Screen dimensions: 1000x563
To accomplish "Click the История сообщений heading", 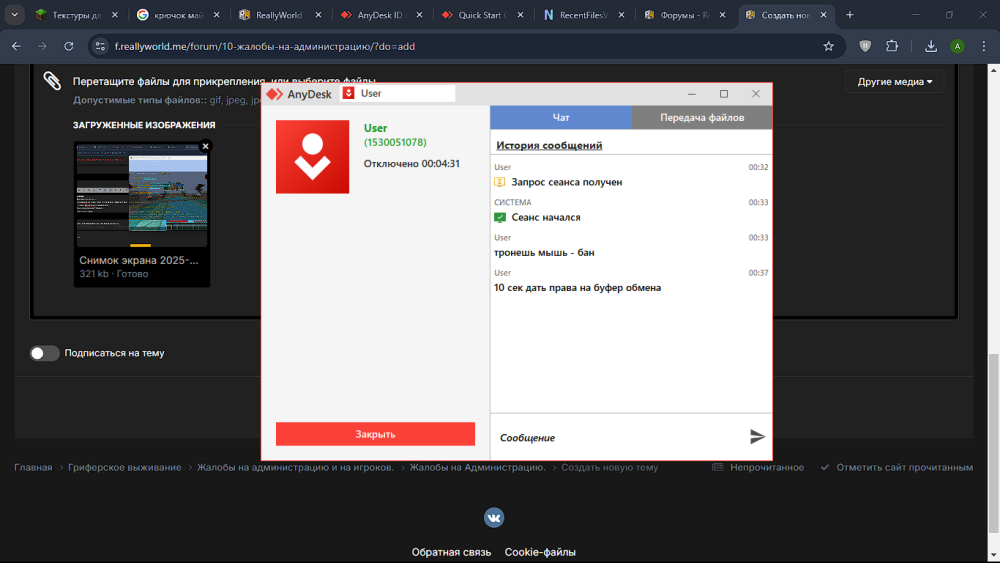I will pyautogui.click(x=549, y=145).
